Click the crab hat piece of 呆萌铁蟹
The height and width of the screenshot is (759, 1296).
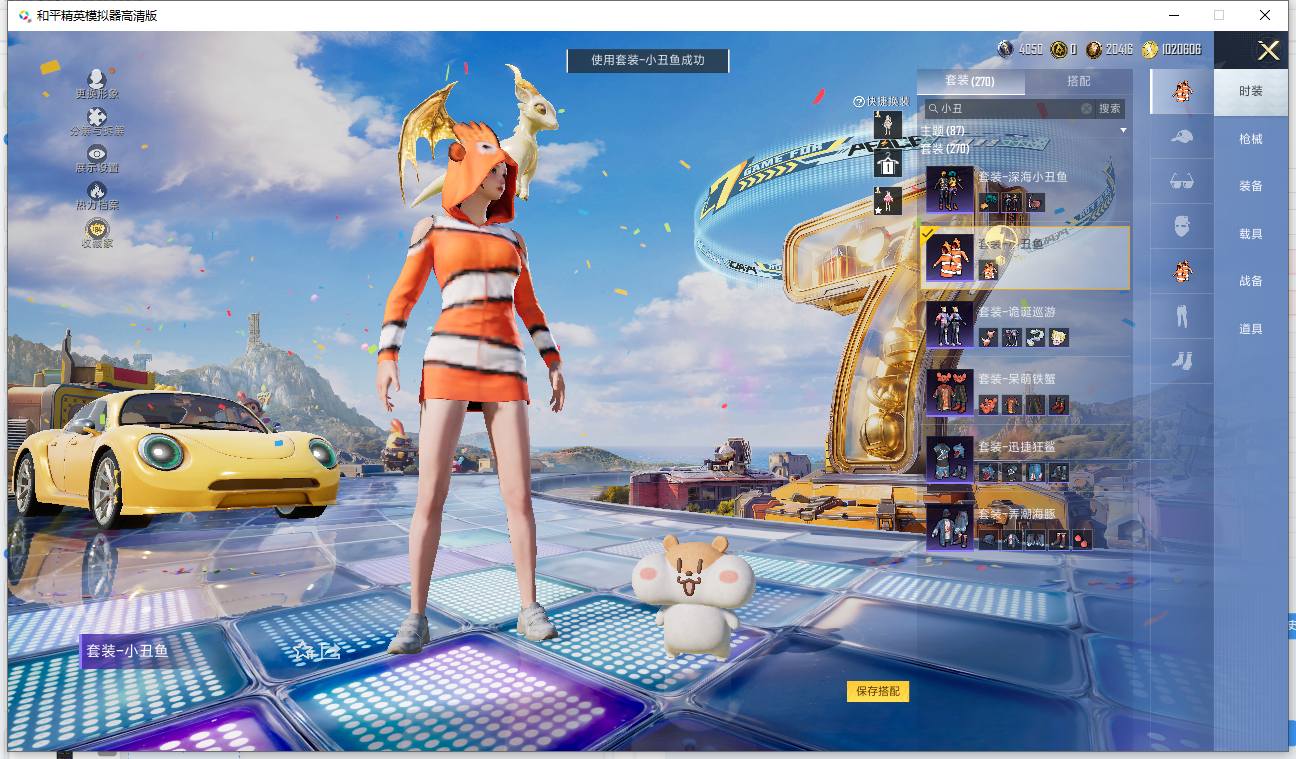988,404
